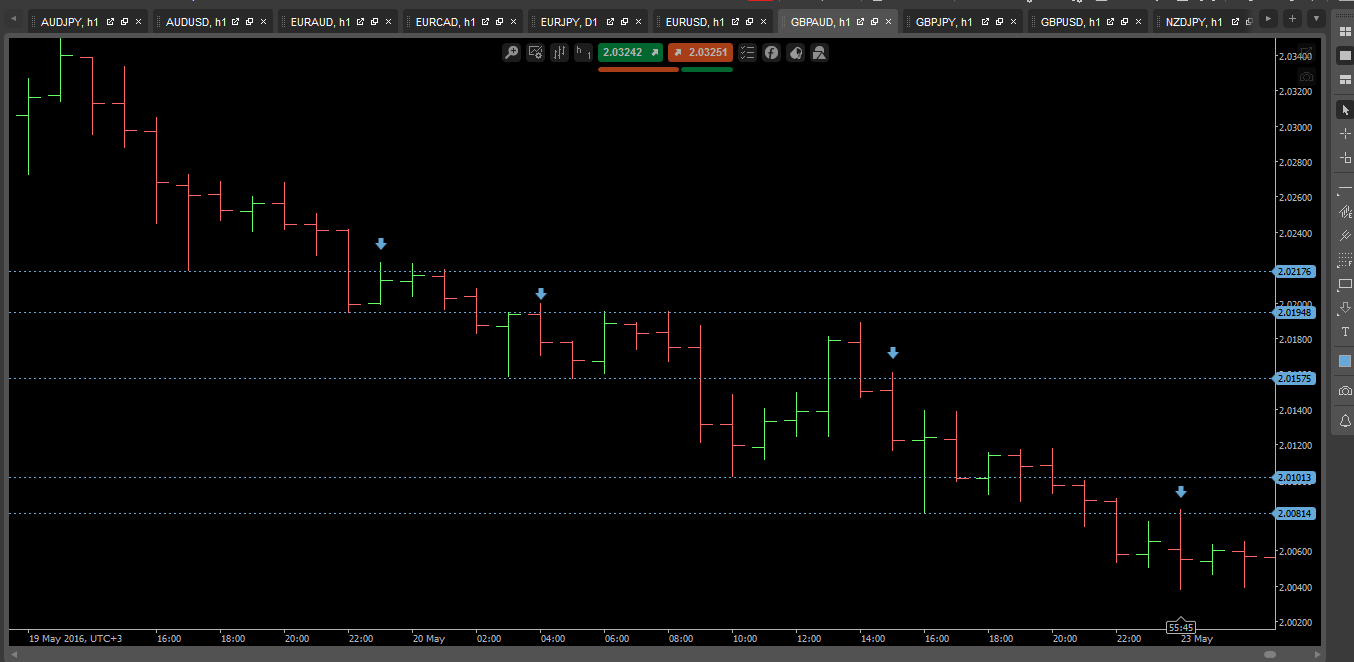Screen dimensions: 1354x662
Task: Detach the AUDUSD chart tab
Action: tap(235, 21)
